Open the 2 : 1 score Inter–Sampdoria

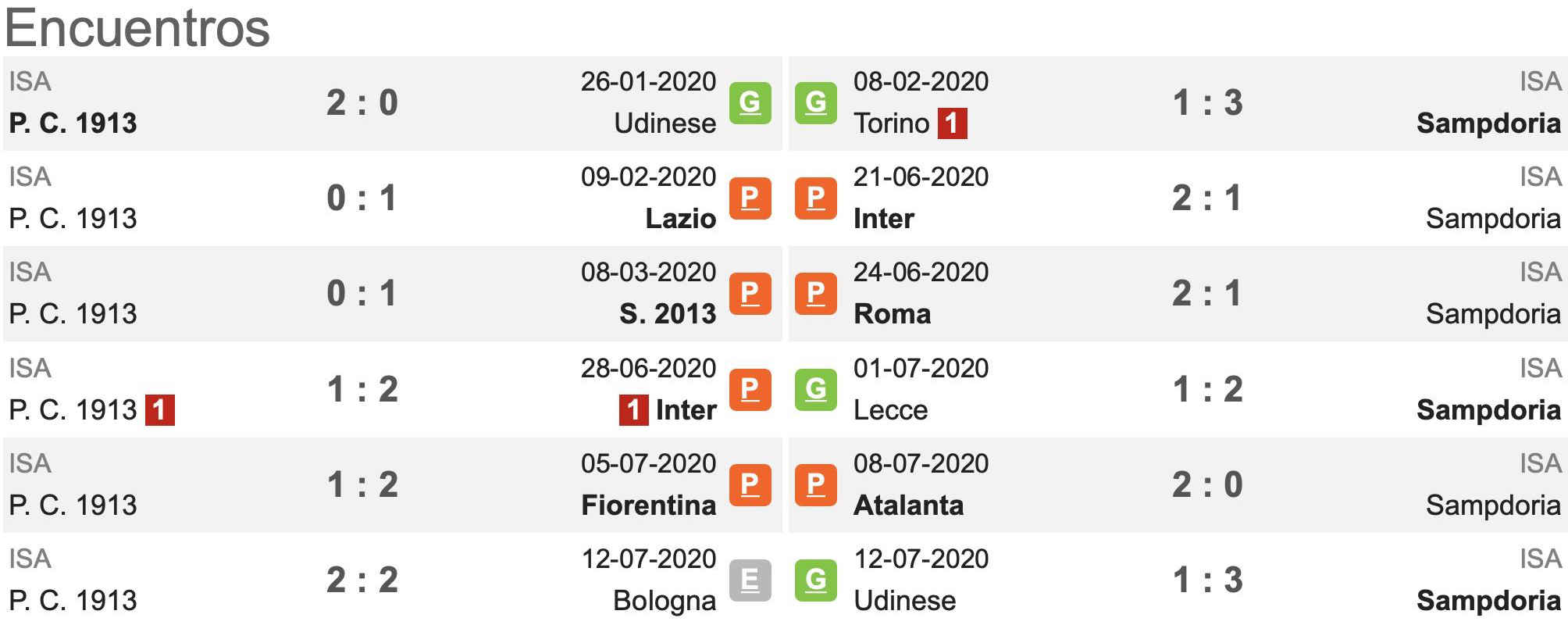1207,198
